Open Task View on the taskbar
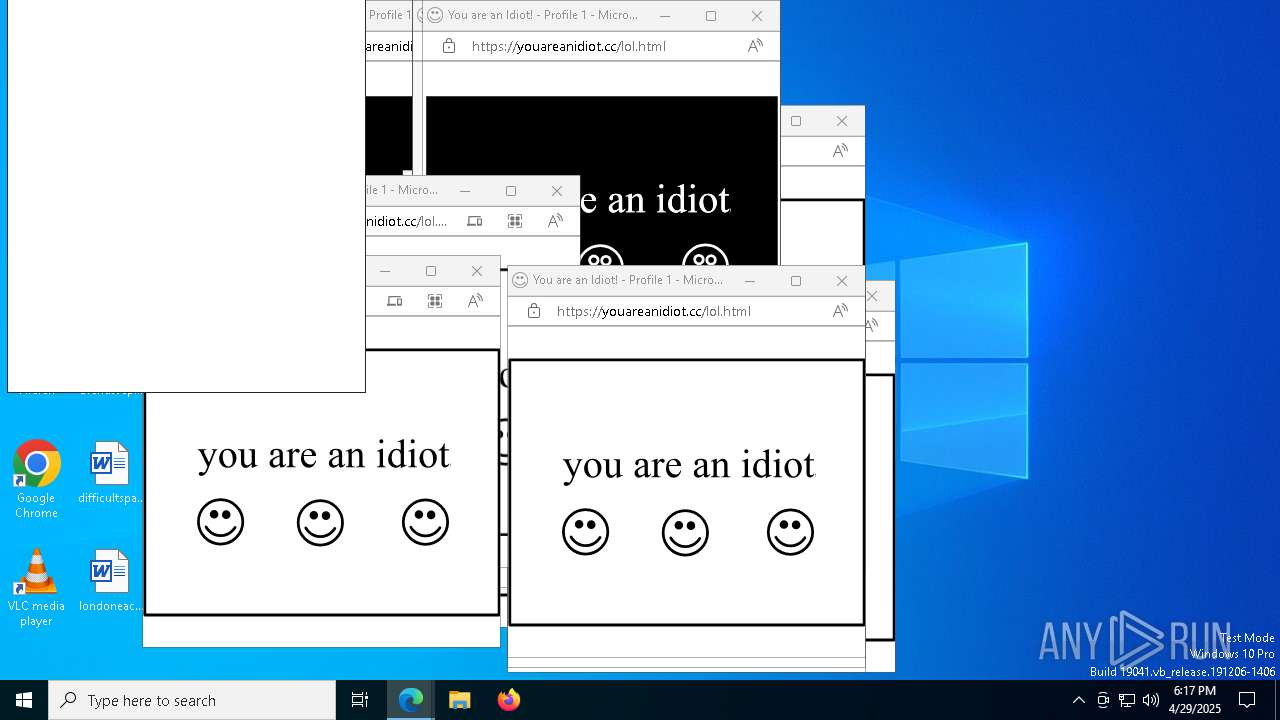Image resolution: width=1280 pixels, height=720 pixels. pos(360,700)
